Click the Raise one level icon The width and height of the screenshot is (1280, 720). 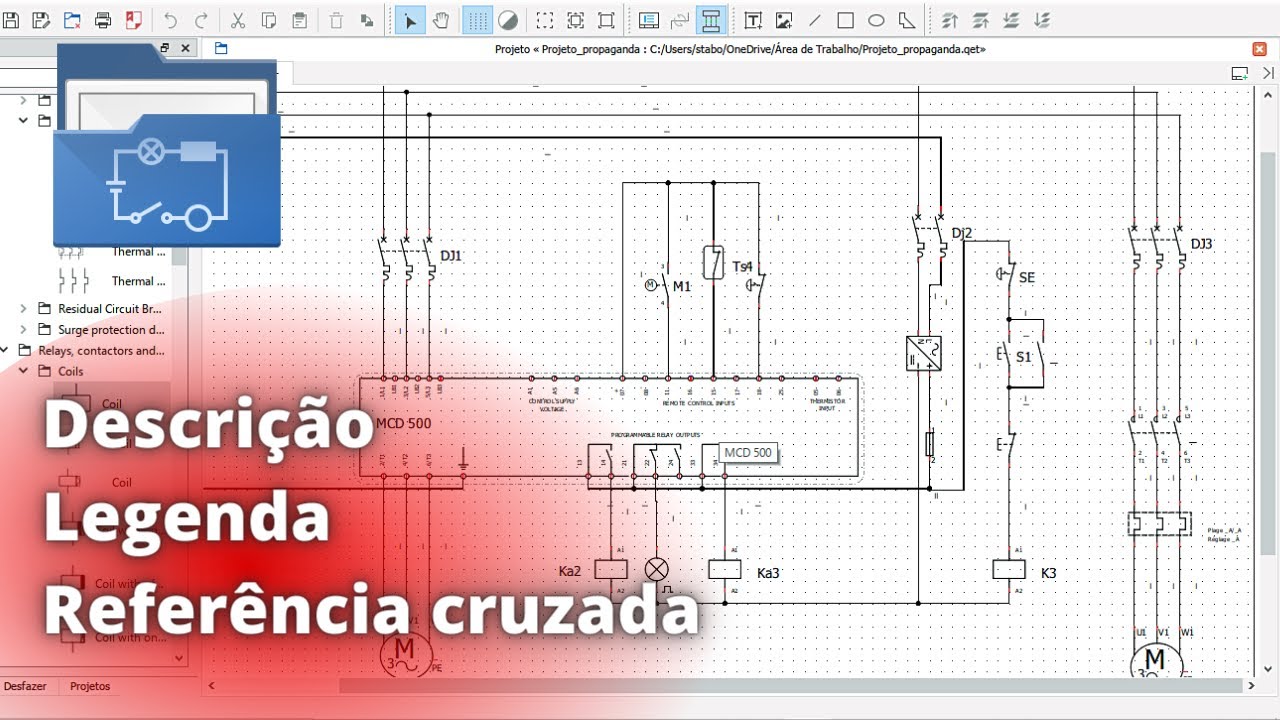tap(981, 20)
